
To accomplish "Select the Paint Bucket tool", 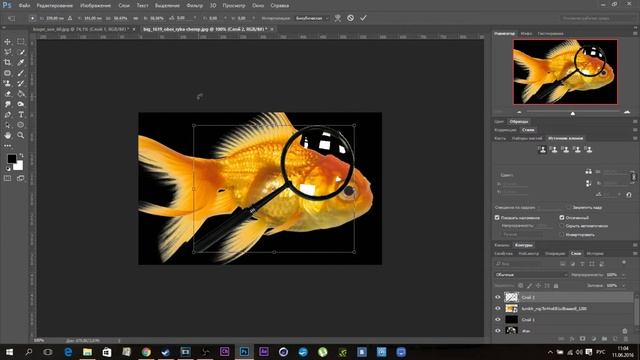I will pyautogui.click(x=20, y=93).
